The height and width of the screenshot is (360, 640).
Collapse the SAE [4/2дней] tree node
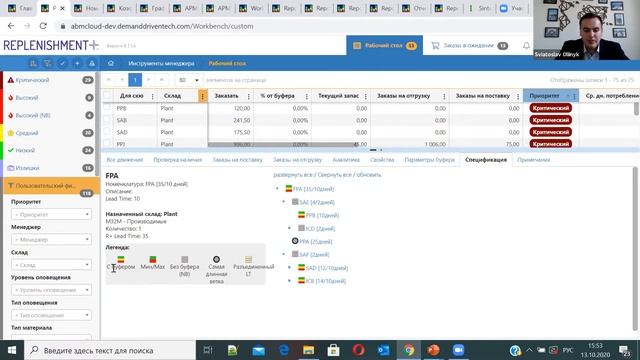(x=284, y=202)
